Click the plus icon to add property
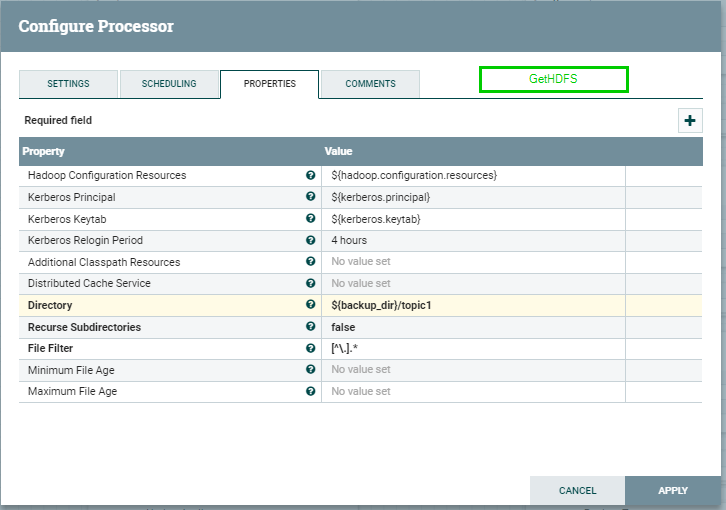Screen dimensions: 726x510 tap(690, 120)
